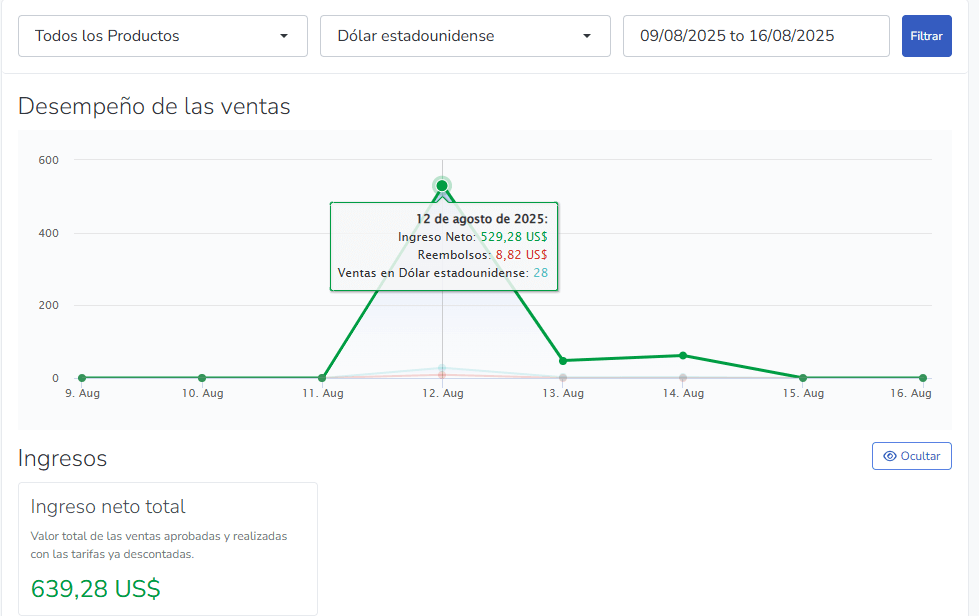Select the green data point for 11 Aug
The image size is (979, 616).
322,378
